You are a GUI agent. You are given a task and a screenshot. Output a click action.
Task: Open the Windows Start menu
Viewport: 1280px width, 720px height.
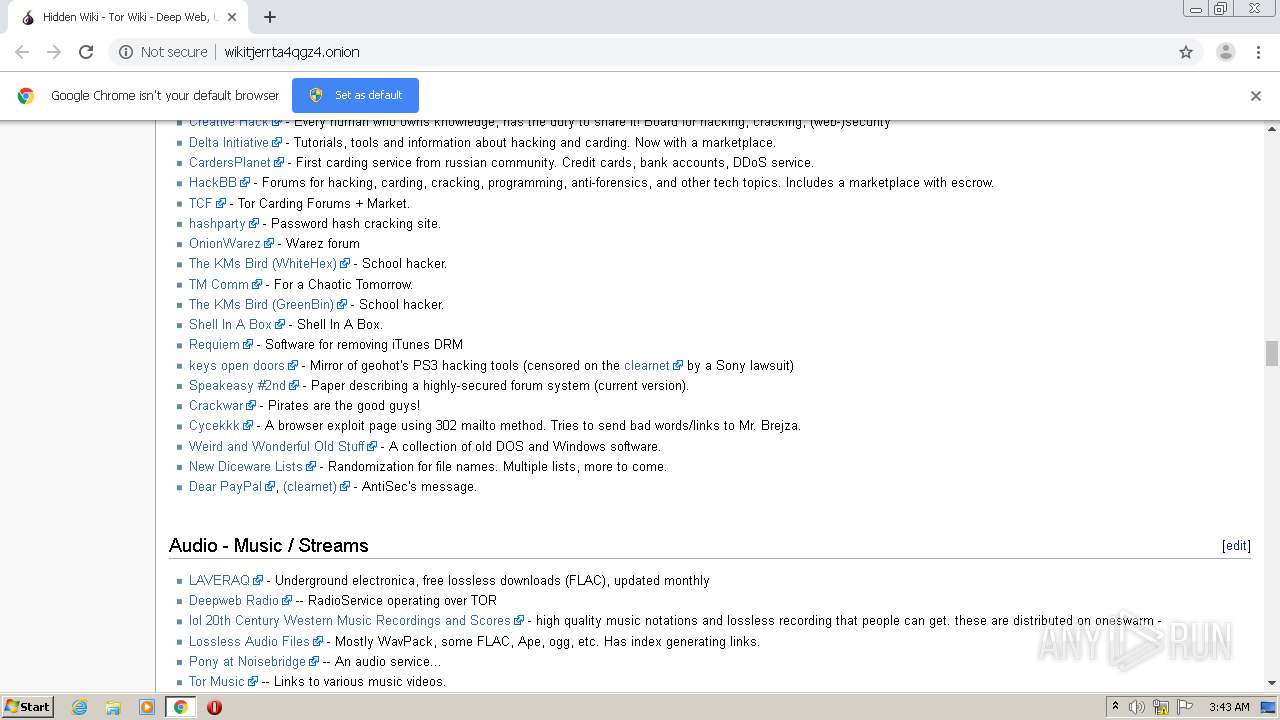[x=27, y=706]
